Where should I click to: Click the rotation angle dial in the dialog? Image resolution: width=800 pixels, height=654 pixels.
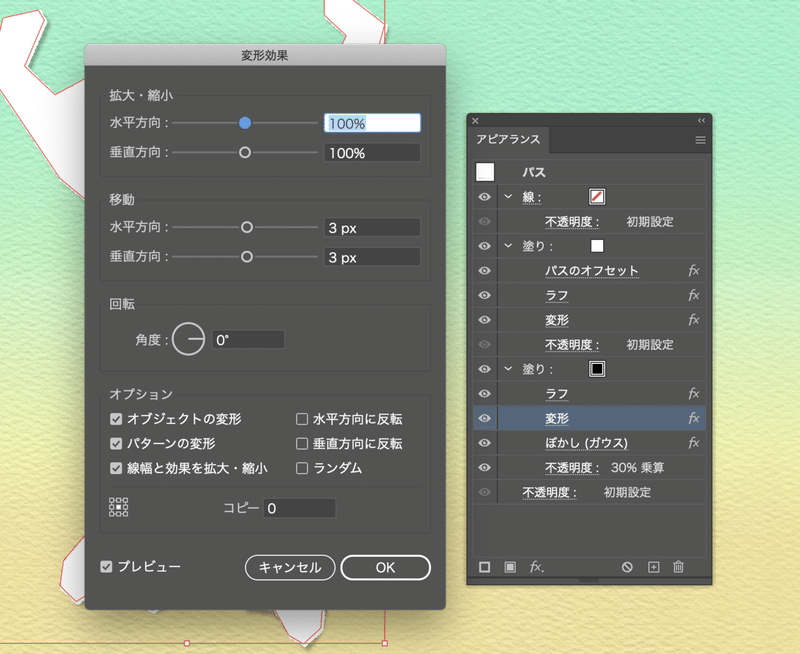190,339
